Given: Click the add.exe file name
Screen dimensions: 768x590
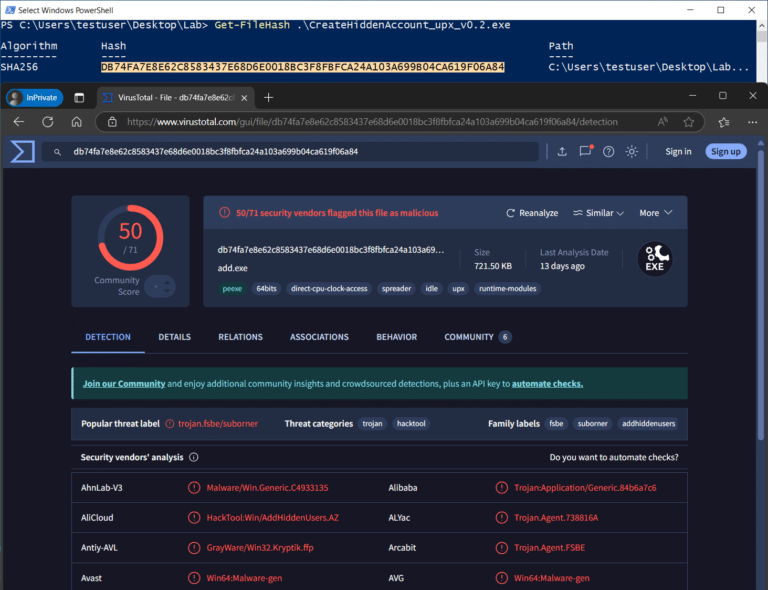Looking at the screenshot, I should pos(233,268).
